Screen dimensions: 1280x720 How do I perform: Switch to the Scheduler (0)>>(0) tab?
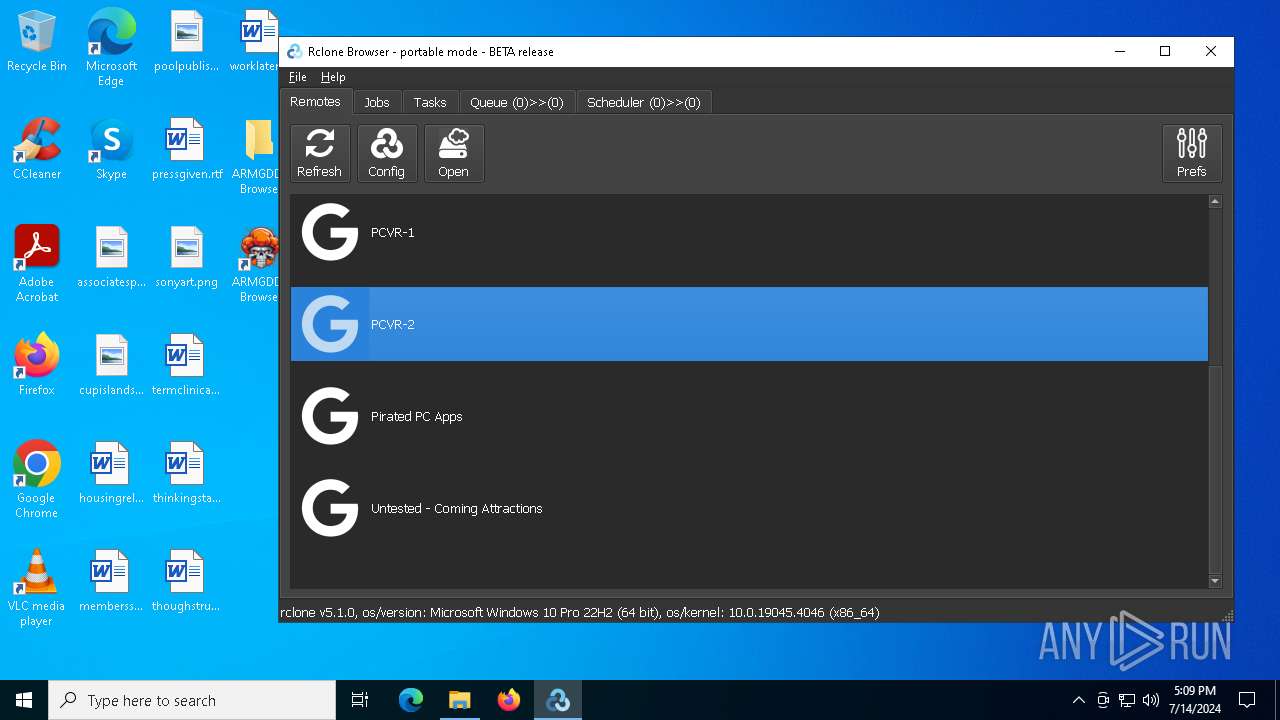pyautogui.click(x=644, y=102)
